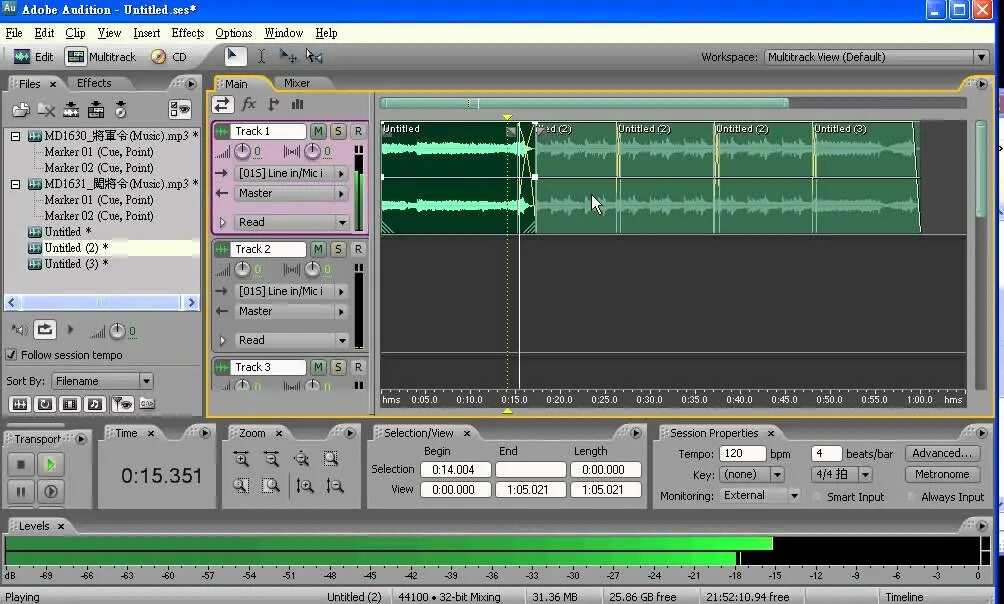This screenshot has height=604, width=1004.
Task: Click the Zoom In Horizontally icon
Action: (x=241, y=459)
